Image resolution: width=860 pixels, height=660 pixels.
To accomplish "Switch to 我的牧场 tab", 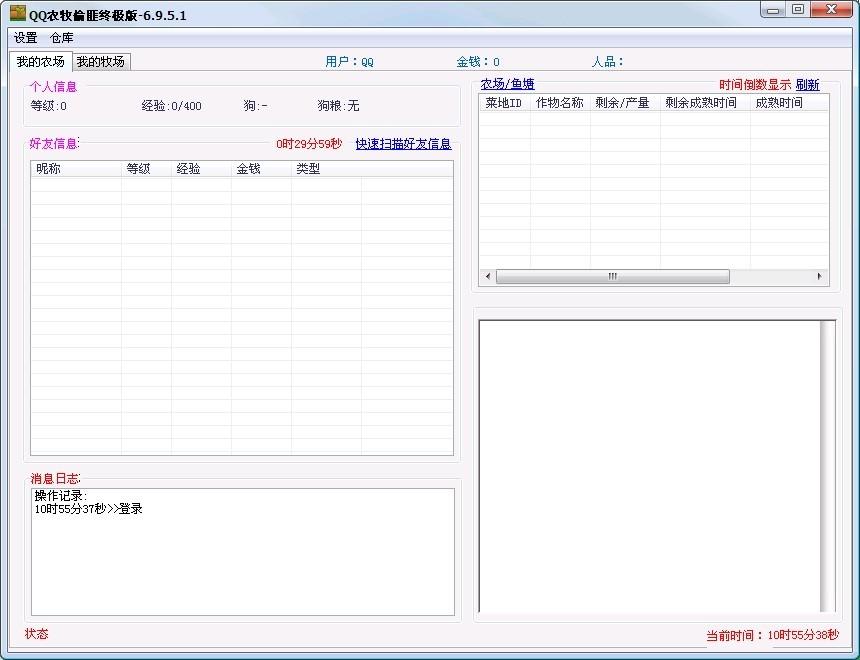I will tap(101, 61).
